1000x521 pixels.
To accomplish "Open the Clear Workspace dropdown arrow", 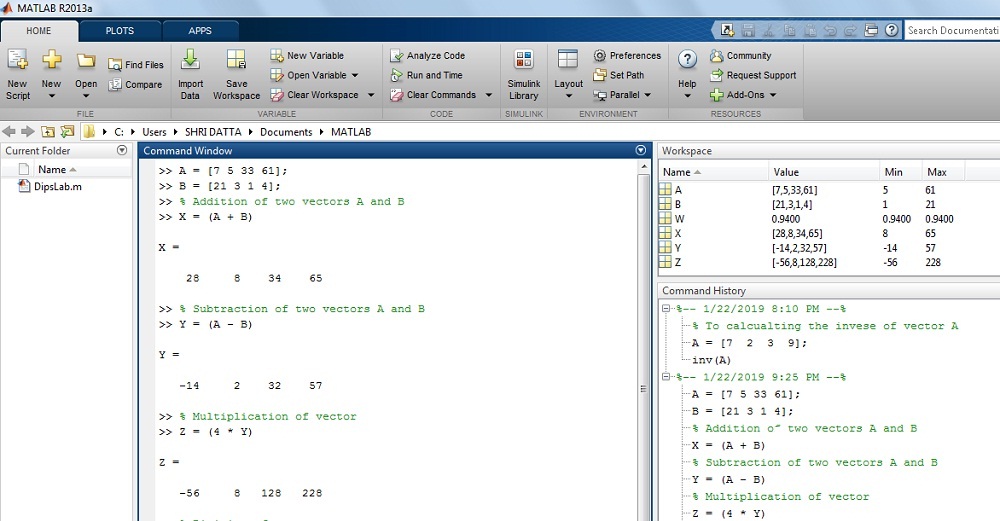I will pyautogui.click(x=370, y=95).
